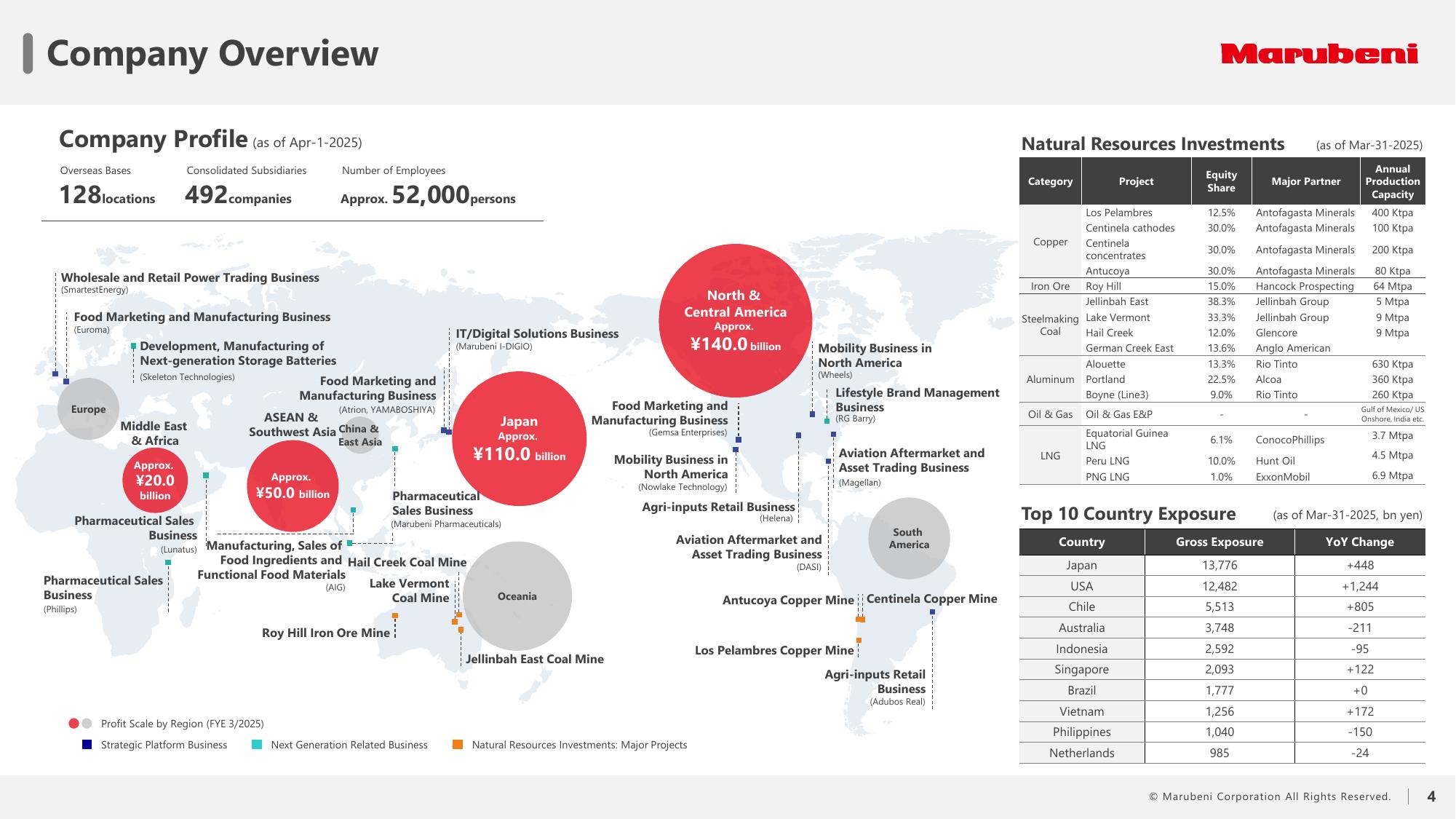Click the "Vietnam" country row

(1222, 711)
